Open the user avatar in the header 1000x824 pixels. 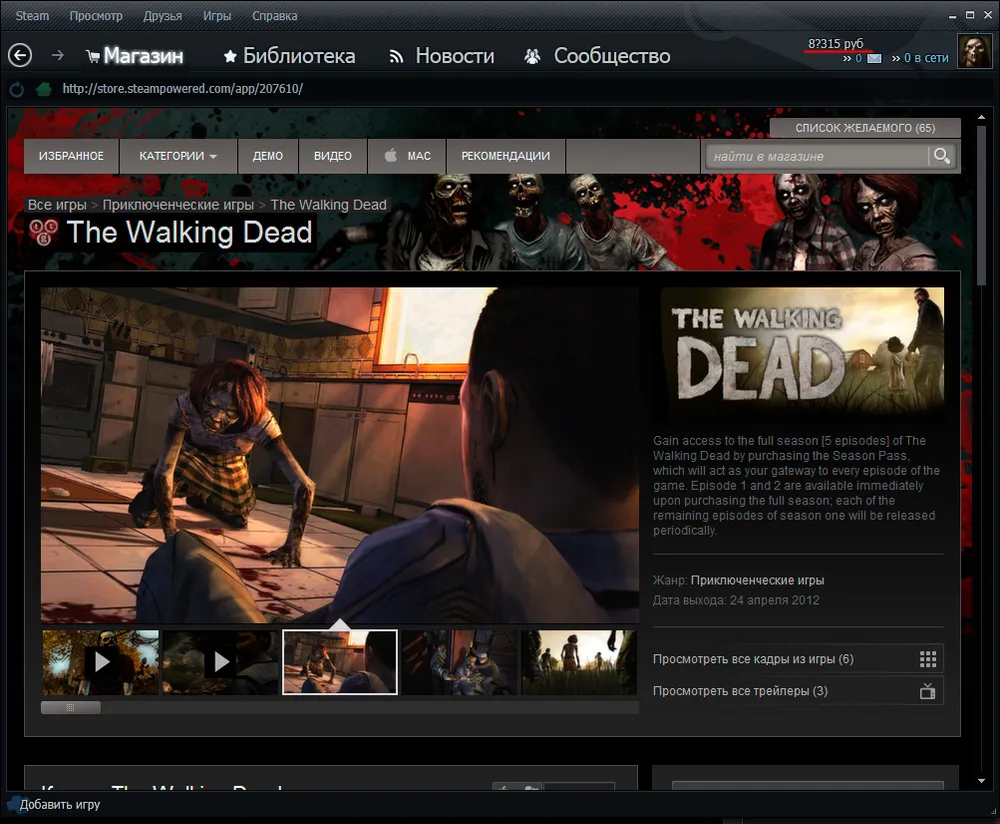click(x=974, y=52)
